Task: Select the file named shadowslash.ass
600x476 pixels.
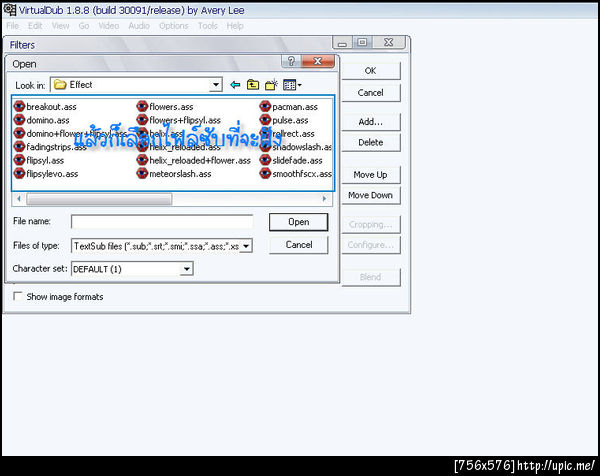Action: click(x=296, y=147)
